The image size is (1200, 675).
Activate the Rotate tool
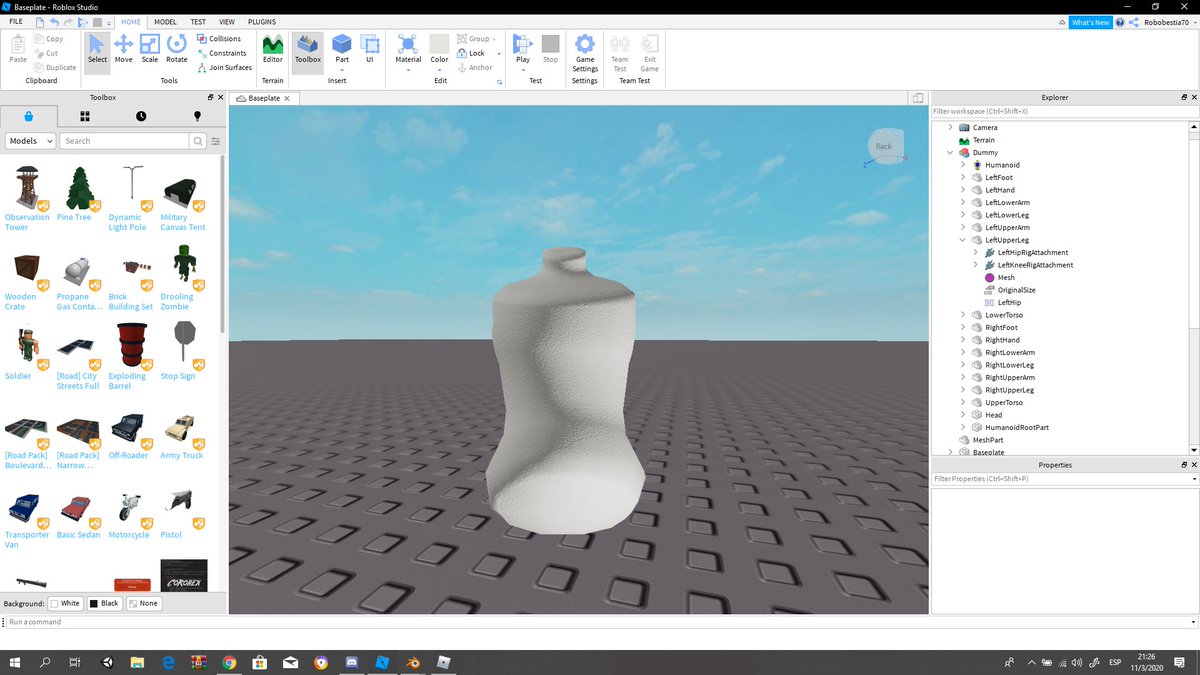click(176, 49)
